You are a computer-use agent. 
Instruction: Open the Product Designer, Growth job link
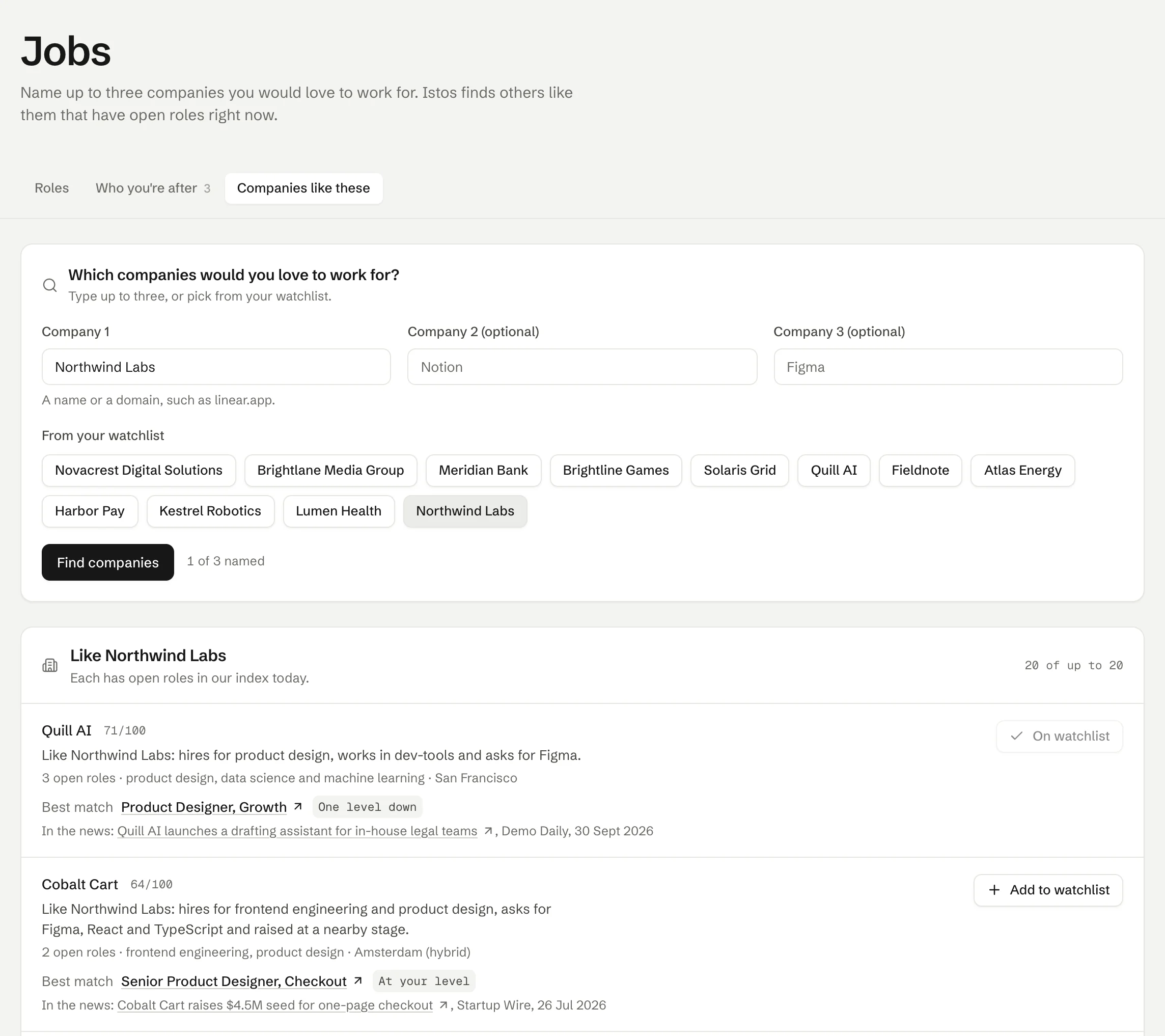tap(204, 807)
